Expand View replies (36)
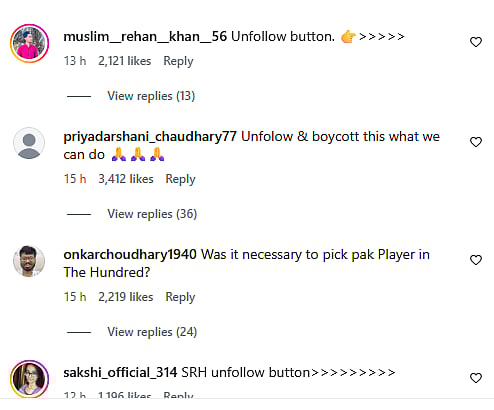 (152, 214)
